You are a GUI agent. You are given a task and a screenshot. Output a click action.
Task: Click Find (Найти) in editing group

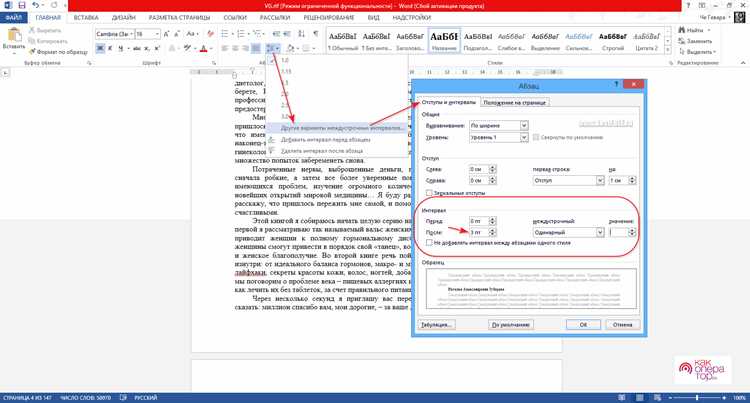click(x=691, y=30)
